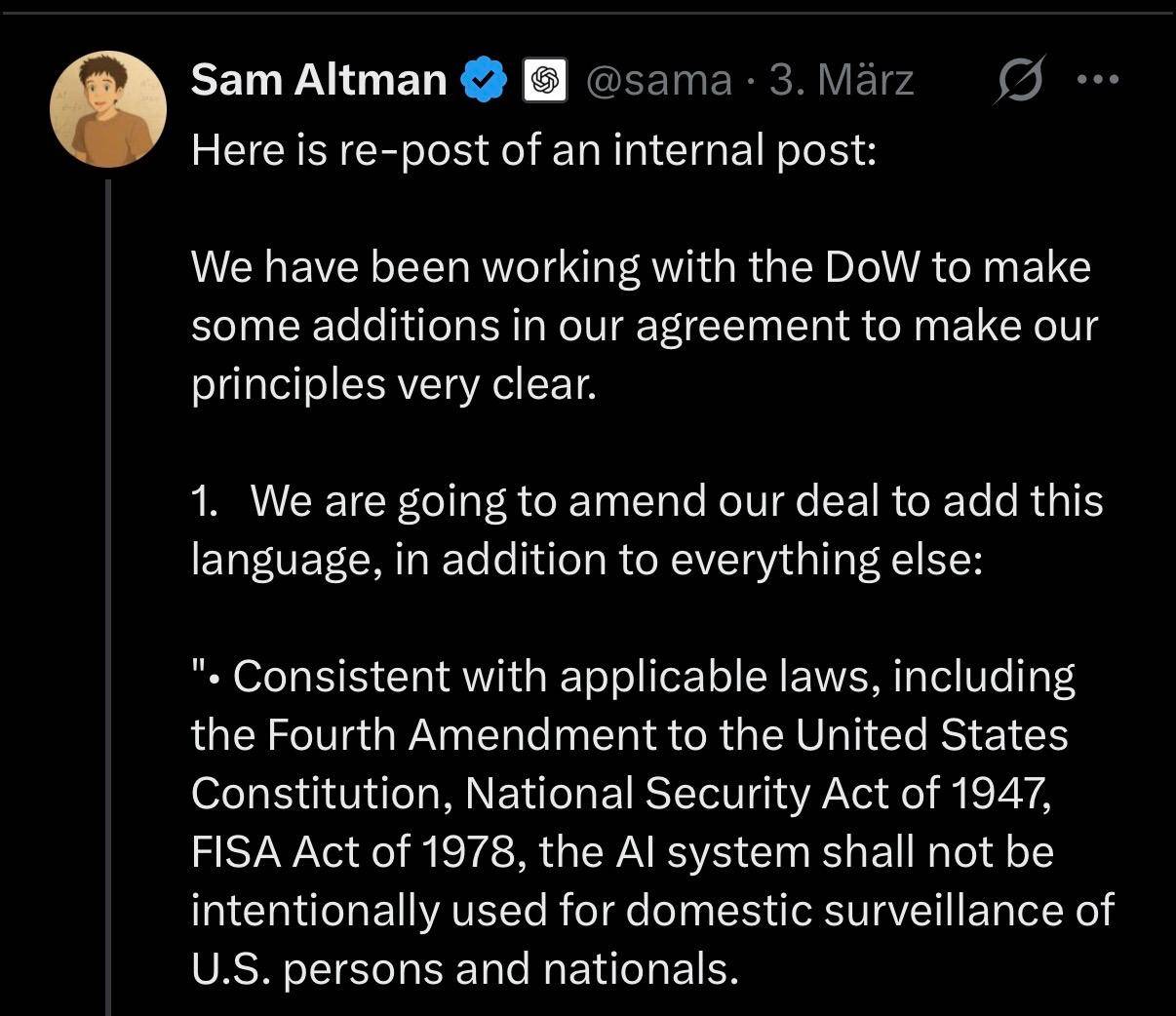Screen dimensions: 1176x1016
Task: Open the OpenAI affiliation badge icon
Action: [x=546, y=80]
